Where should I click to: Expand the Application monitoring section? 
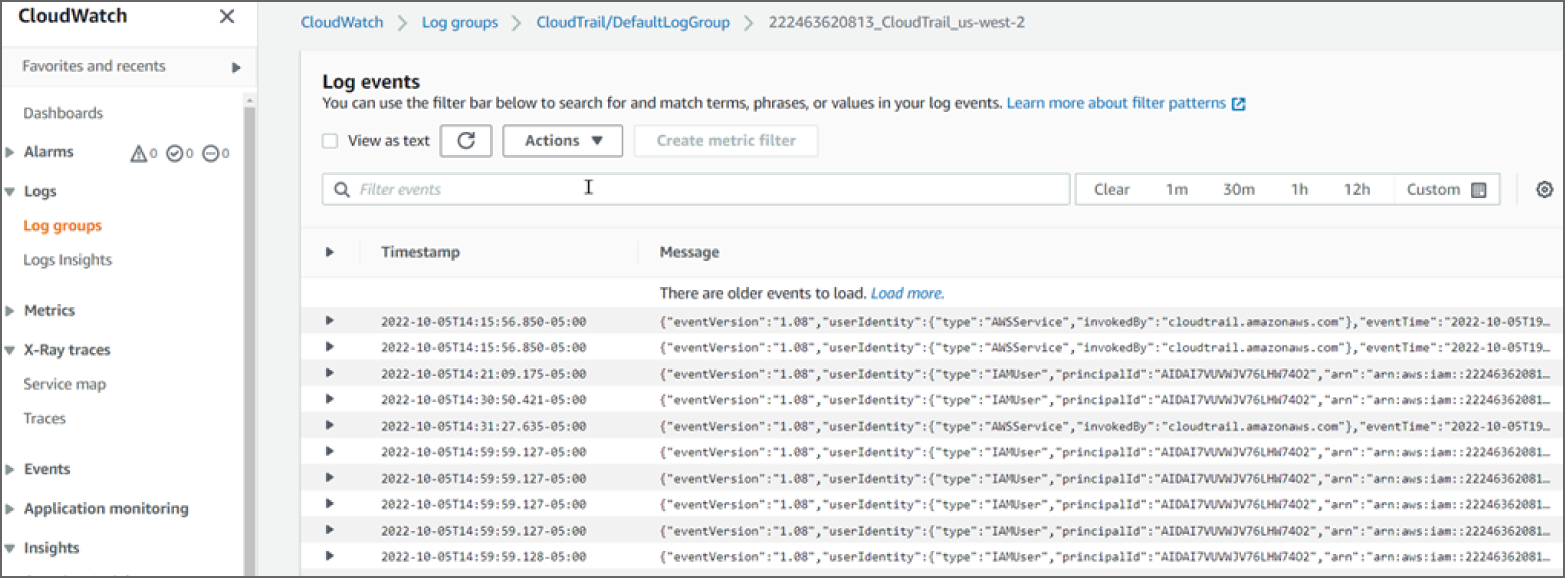pyautogui.click(x=10, y=508)
